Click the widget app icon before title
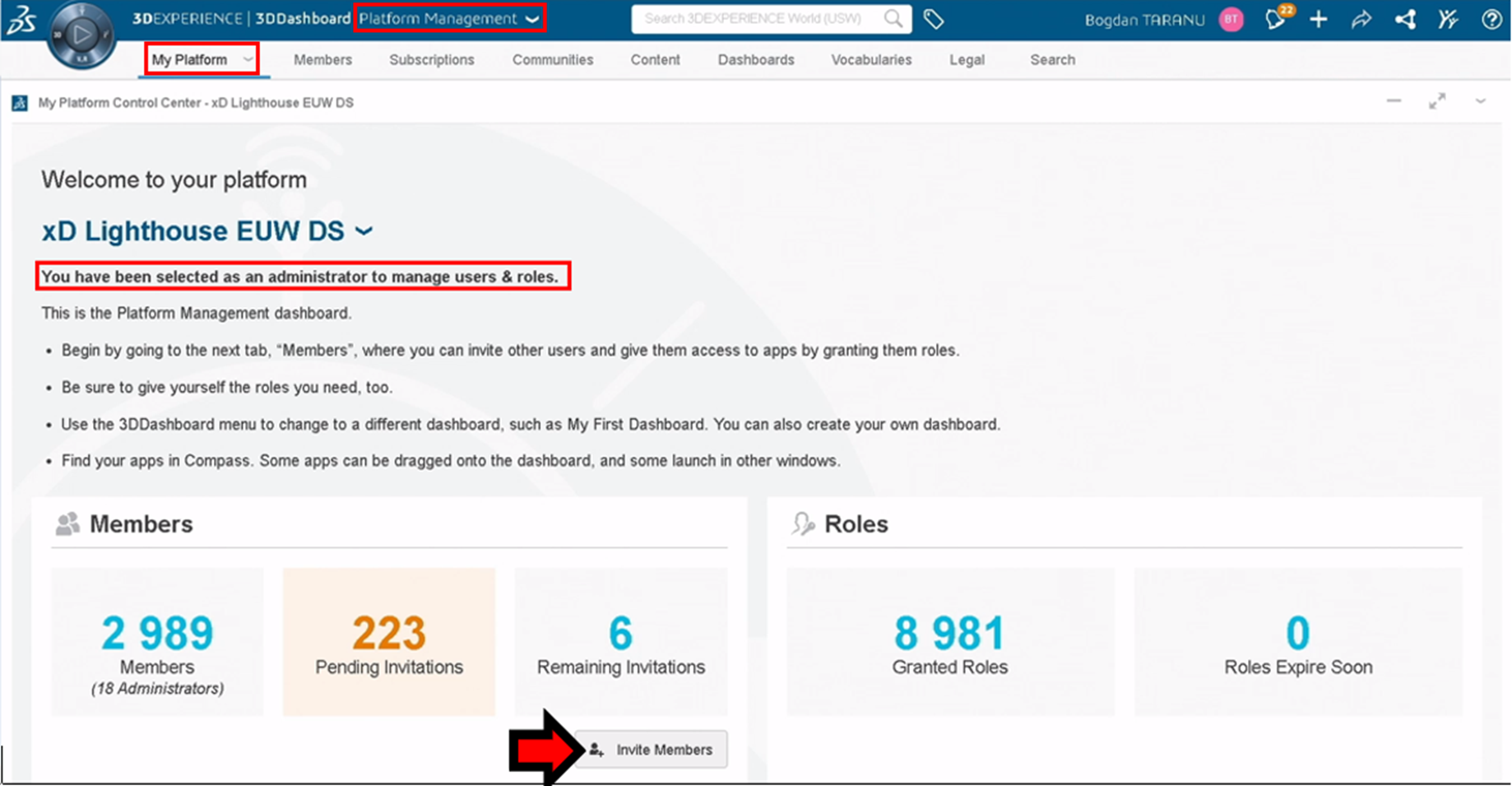This screenshot has width=1512, height=786. (x=20, y=103)
